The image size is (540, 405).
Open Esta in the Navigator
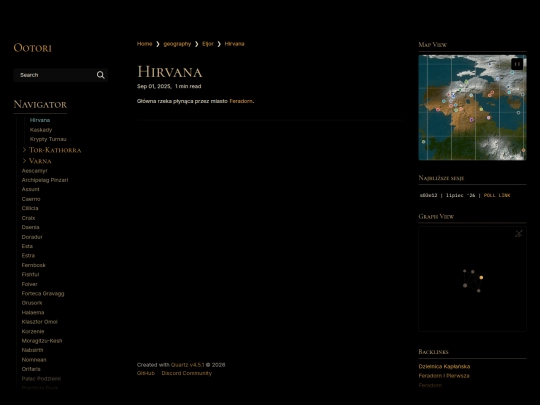click(x=27, y=246)
